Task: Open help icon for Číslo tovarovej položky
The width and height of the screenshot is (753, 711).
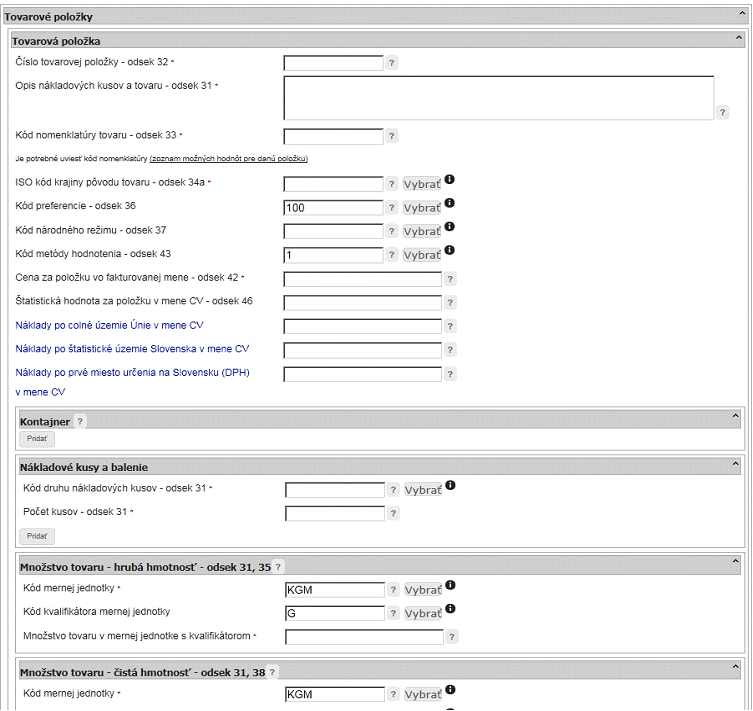Action: tap(391, 63)
